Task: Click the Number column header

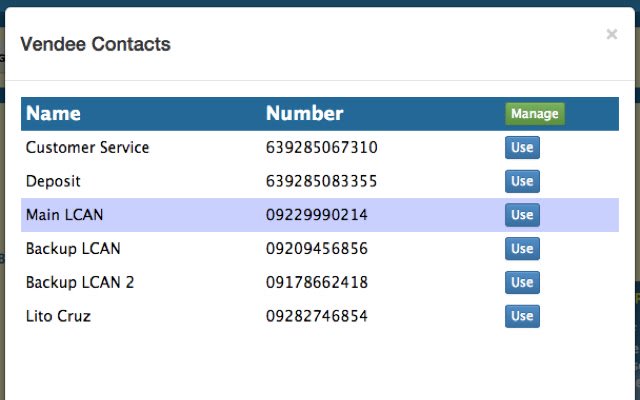Action: 304,113
